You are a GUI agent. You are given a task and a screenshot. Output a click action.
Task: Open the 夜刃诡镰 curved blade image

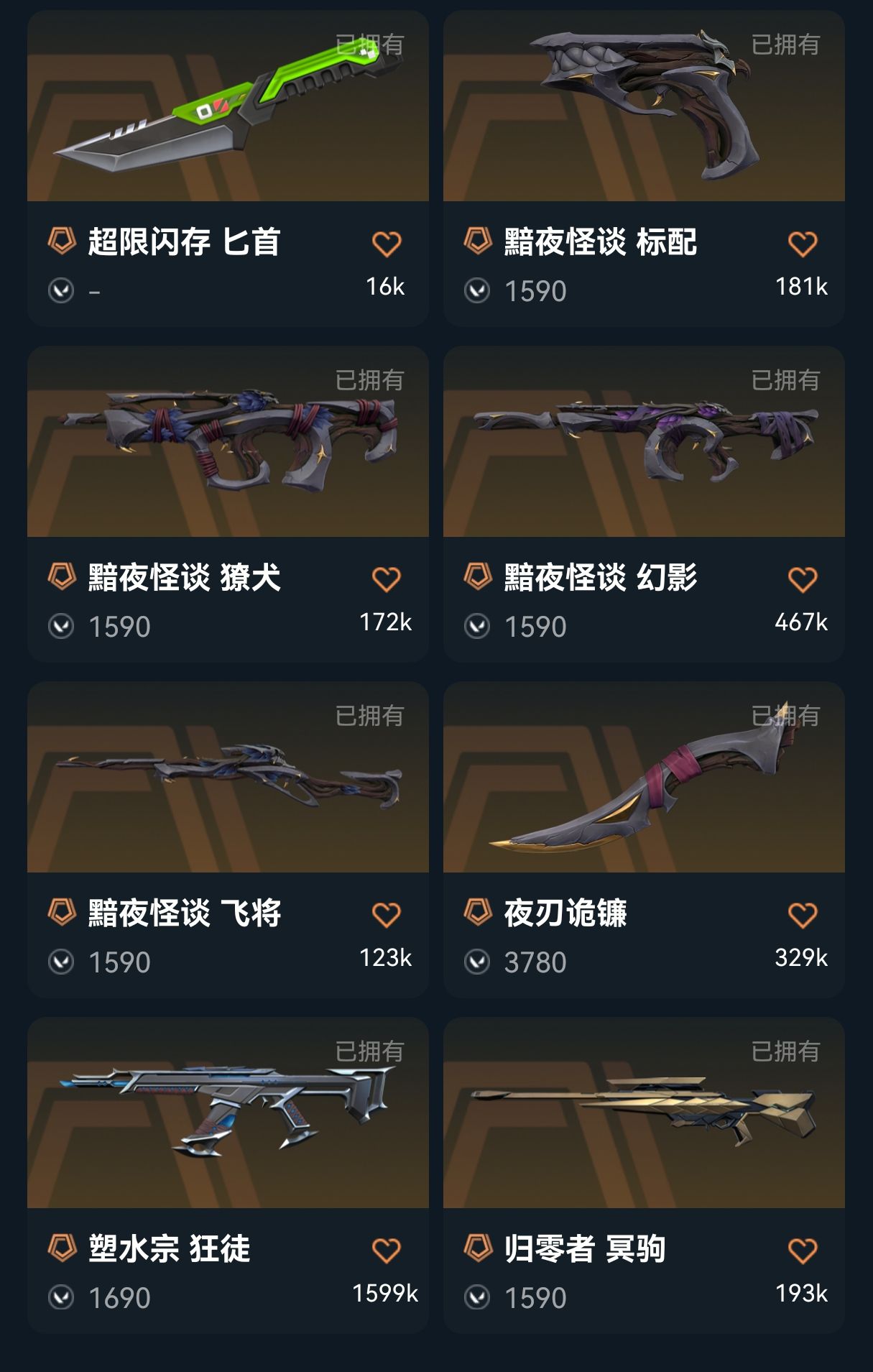(x=644, y=777)
